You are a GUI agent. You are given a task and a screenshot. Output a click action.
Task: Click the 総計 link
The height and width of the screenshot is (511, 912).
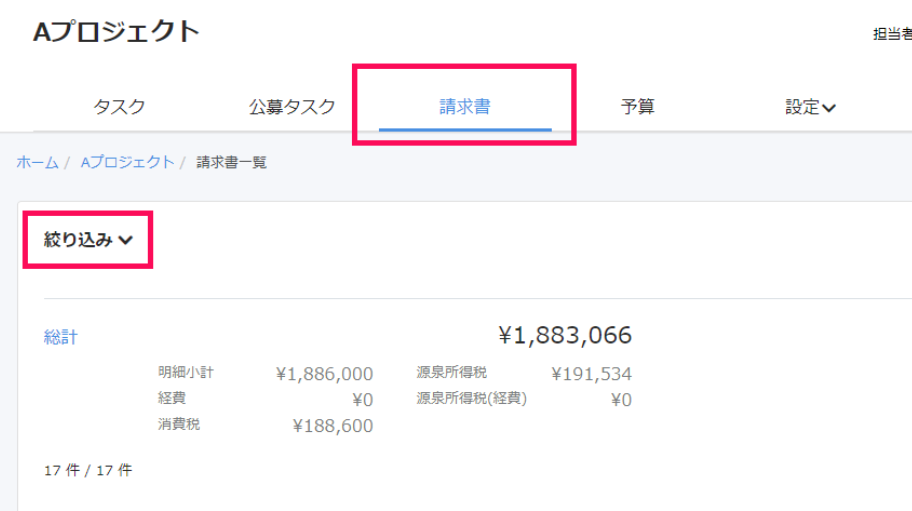[60, 337]
